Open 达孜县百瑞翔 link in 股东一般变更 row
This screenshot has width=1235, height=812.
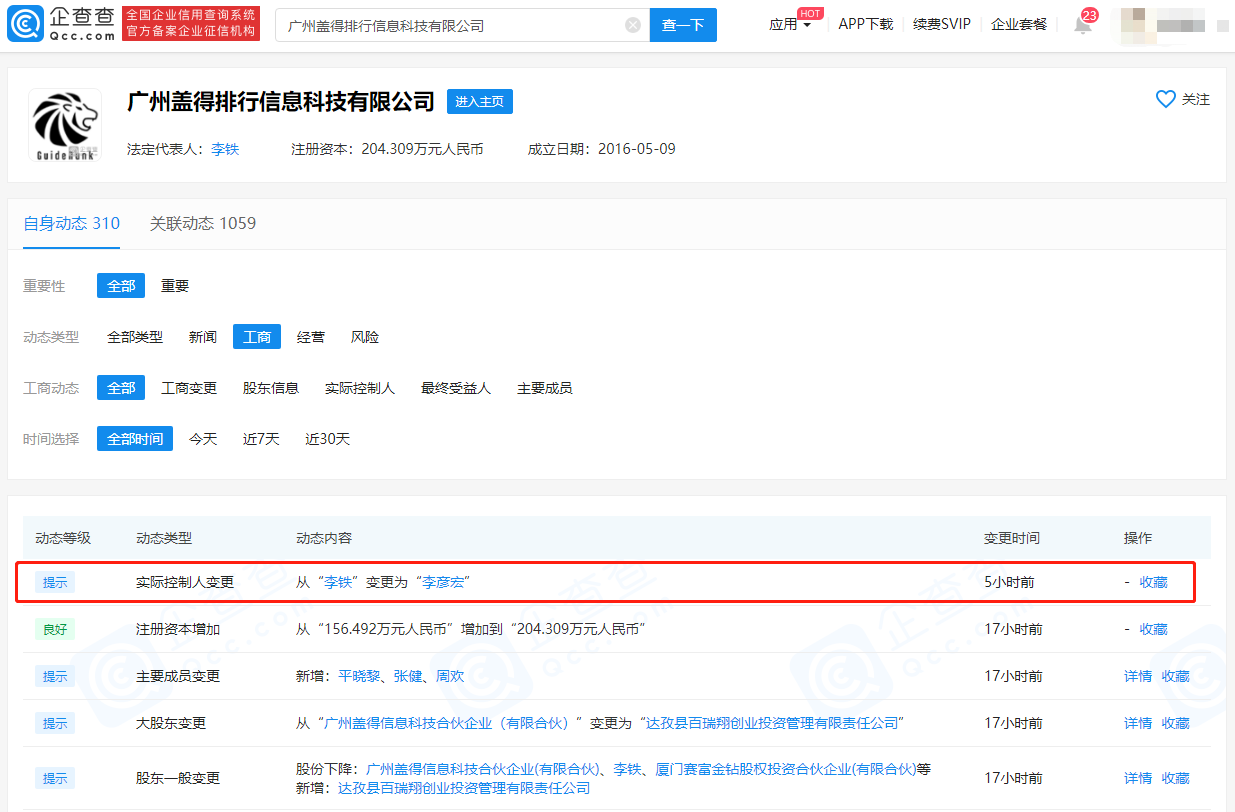click(464, 788)
